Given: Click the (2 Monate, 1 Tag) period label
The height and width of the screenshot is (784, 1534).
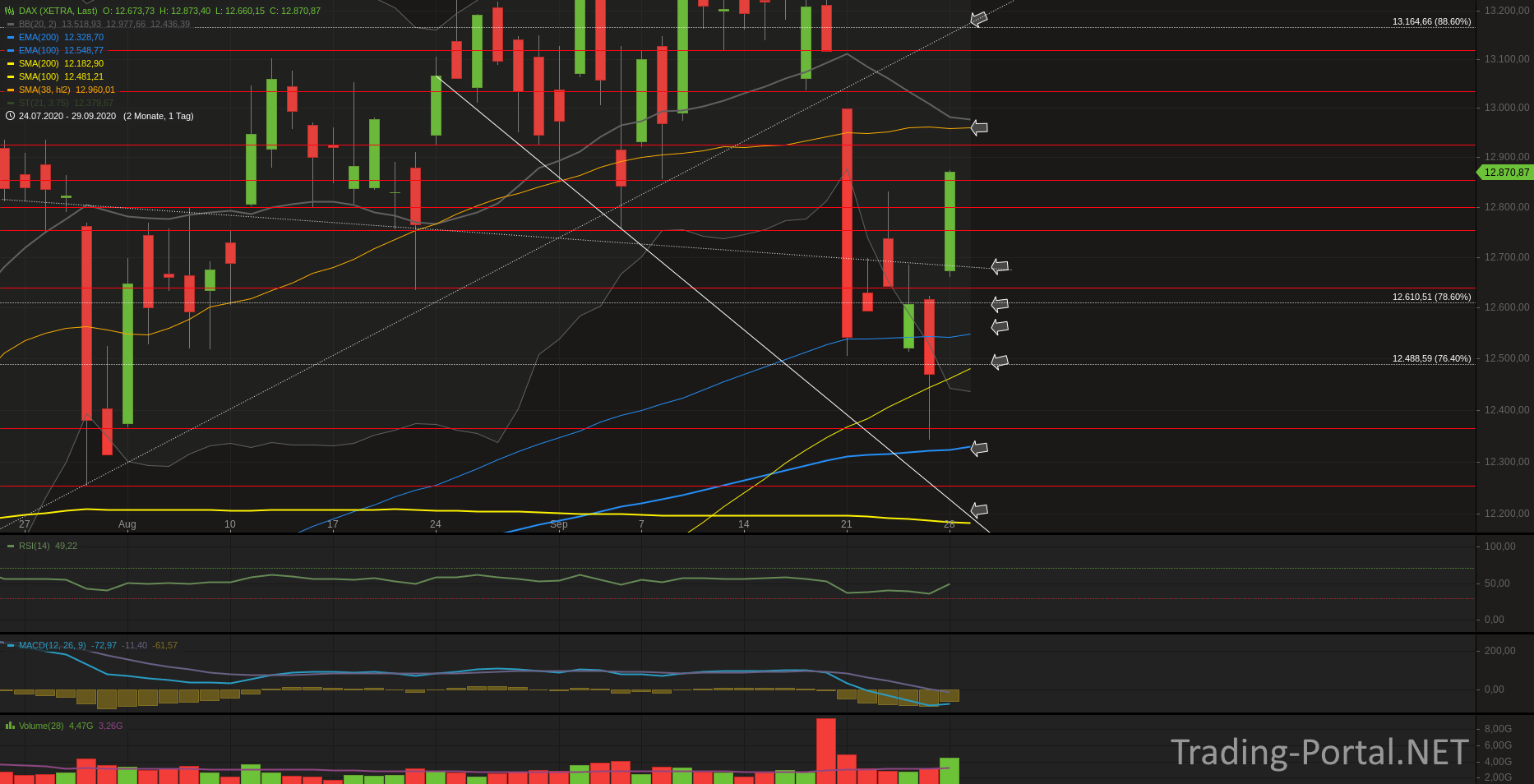Looking at the screenshot, I should click(x=159, y=116).
